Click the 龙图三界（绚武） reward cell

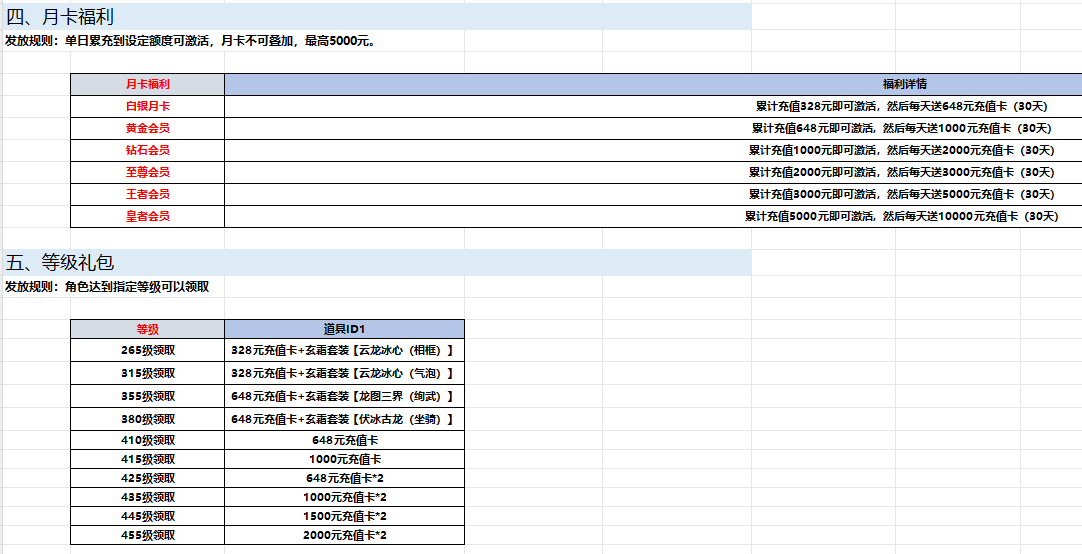(344, 396)
